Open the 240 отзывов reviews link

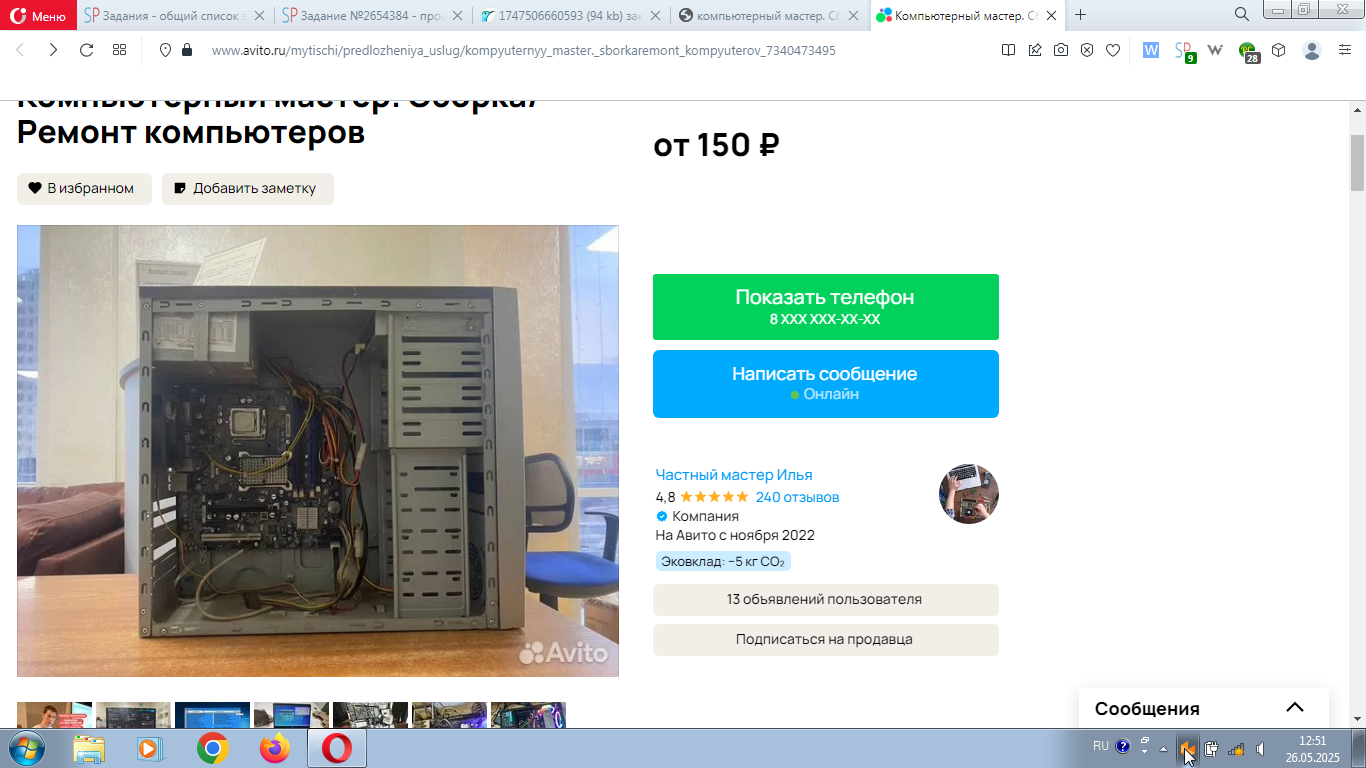click(797, 497)
